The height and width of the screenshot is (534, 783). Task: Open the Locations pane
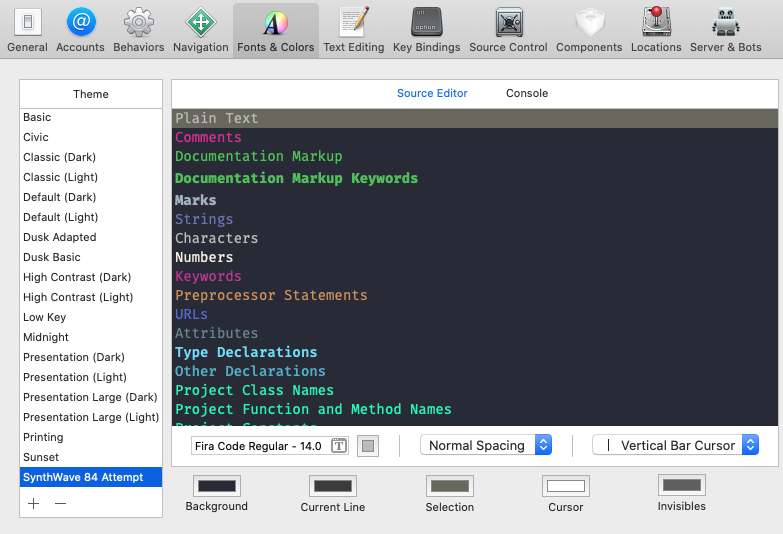[656, 30]
